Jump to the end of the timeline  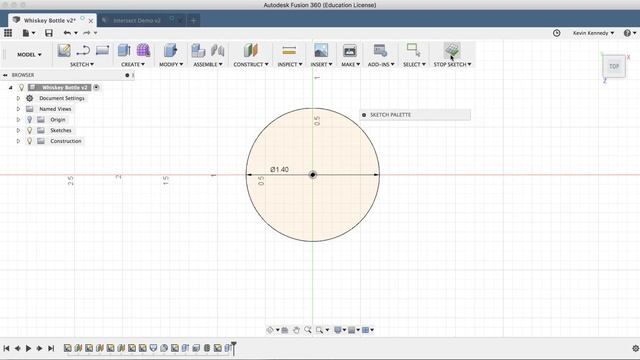(51, 348)
